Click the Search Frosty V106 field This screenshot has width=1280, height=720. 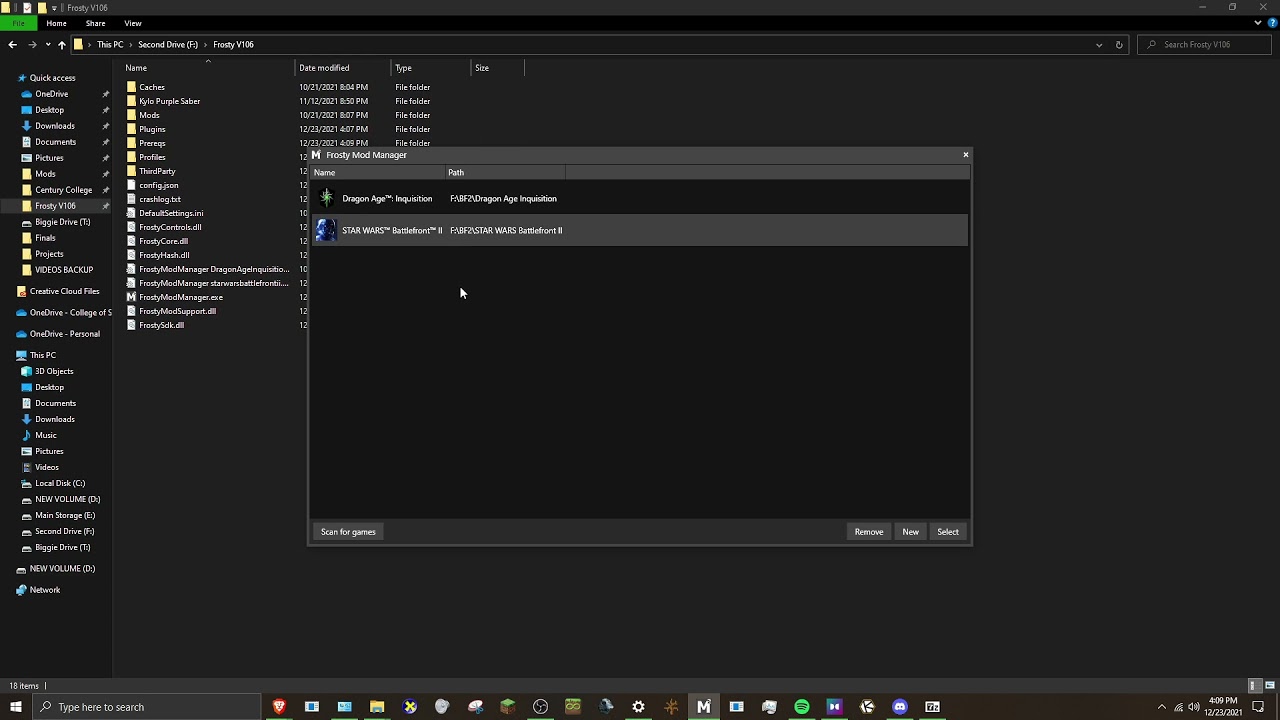[x=1205, y=44]
